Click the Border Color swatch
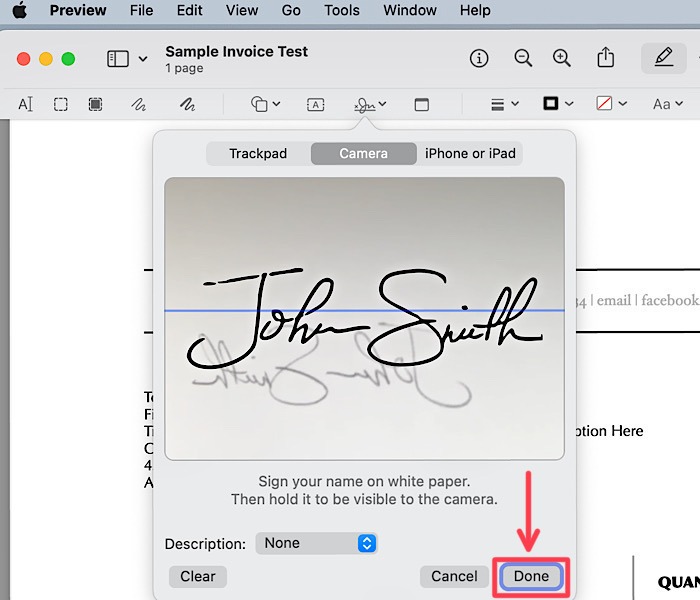 550,104
